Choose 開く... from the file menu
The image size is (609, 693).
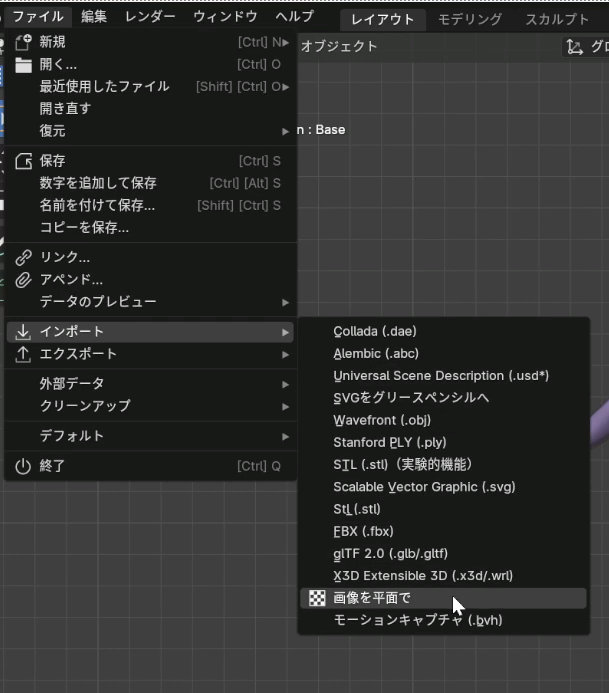(150, 65)
